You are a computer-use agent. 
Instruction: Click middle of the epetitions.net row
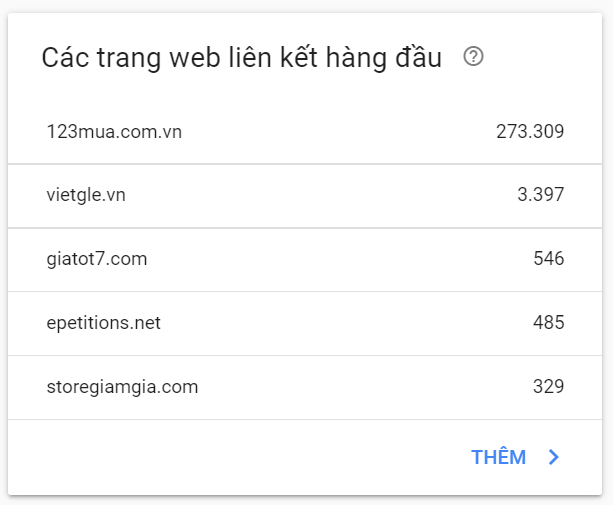[305, 324]
